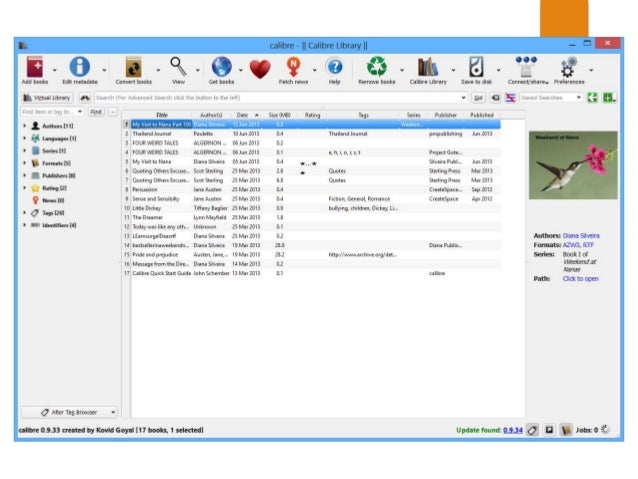
Task: Toggle the highlight search results icon
Action: point(510,98)
